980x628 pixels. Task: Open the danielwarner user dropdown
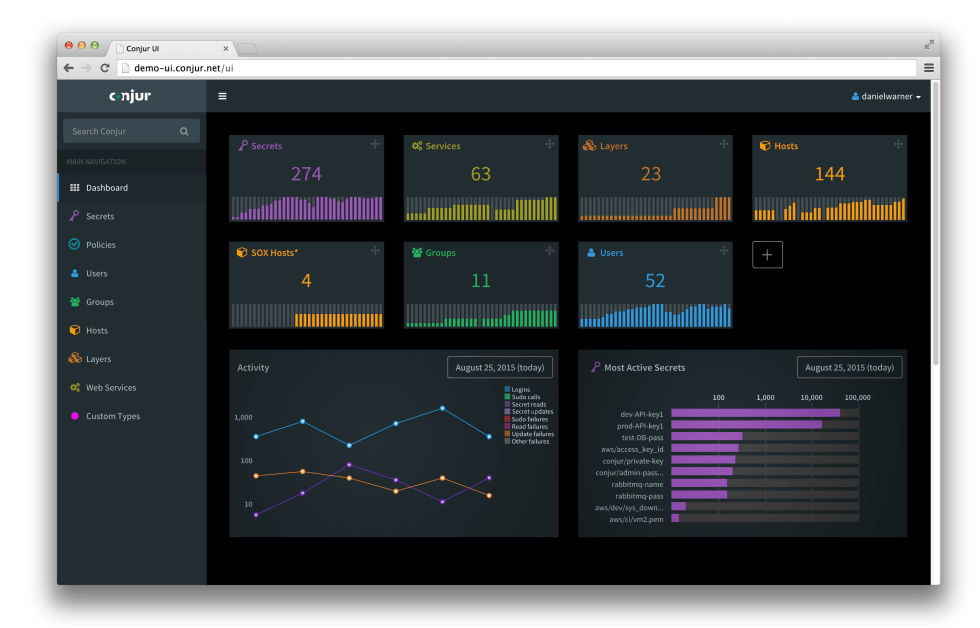click(x=886, y=97)
